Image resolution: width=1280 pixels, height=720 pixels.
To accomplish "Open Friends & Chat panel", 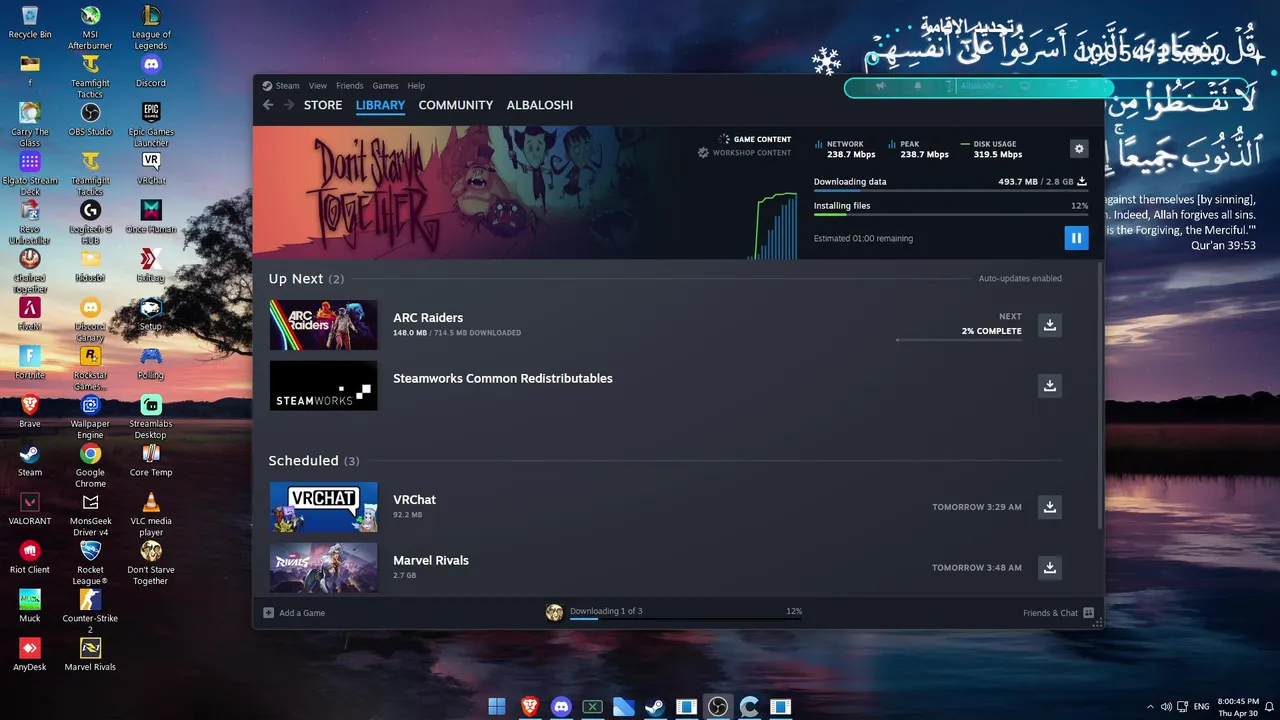I will (1058, 613).
